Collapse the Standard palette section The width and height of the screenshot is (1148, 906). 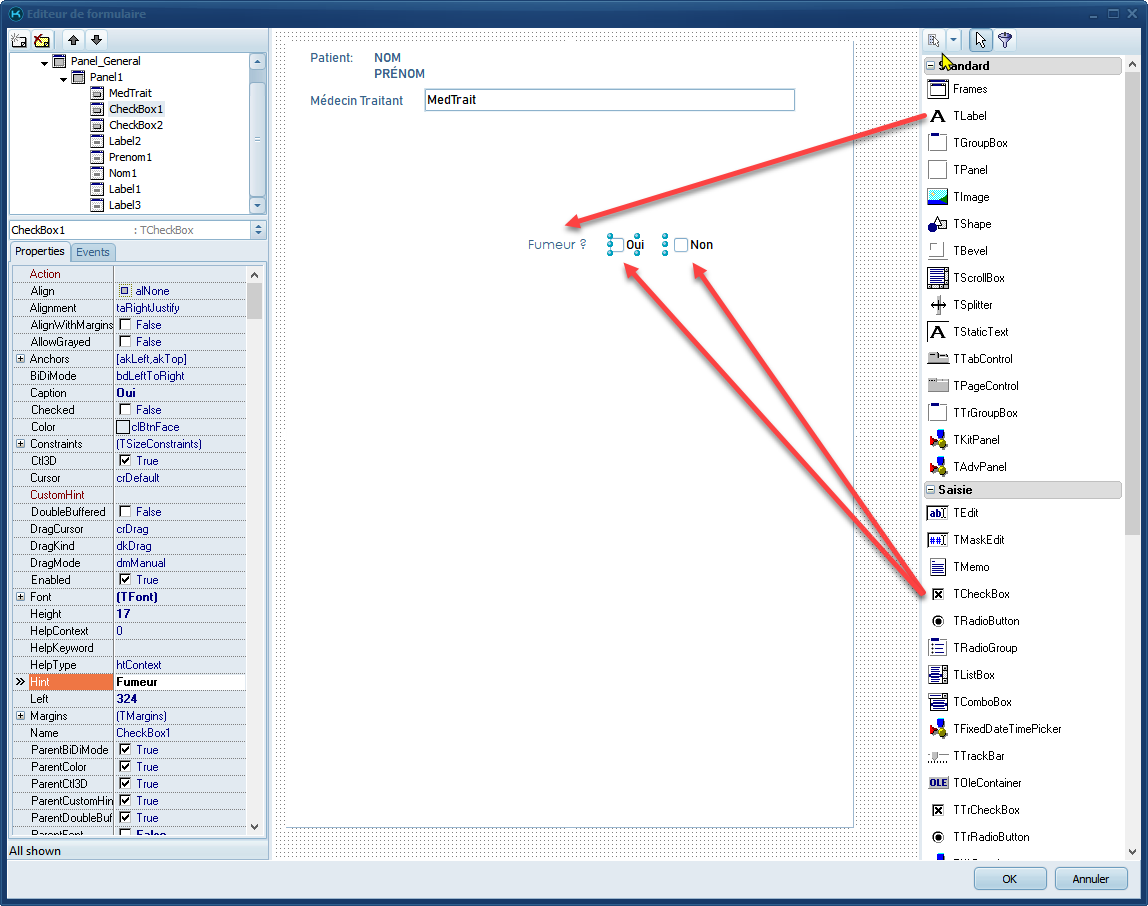pyautogui.click(x=931, y=66)
